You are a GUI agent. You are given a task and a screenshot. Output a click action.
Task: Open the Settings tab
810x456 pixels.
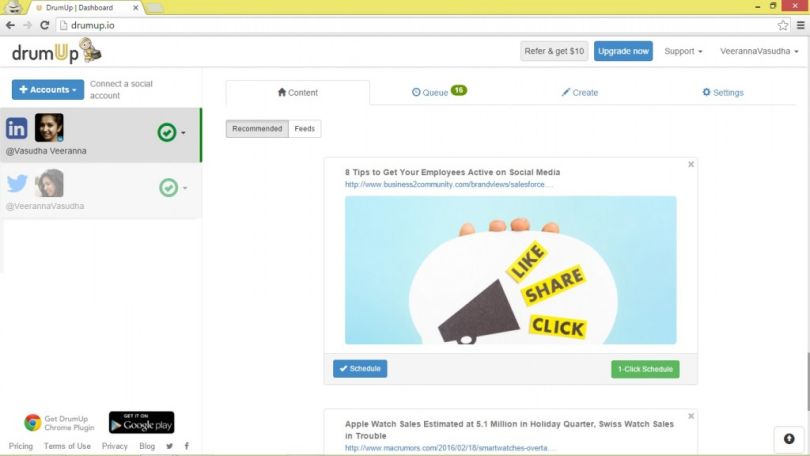coord(723,93)
